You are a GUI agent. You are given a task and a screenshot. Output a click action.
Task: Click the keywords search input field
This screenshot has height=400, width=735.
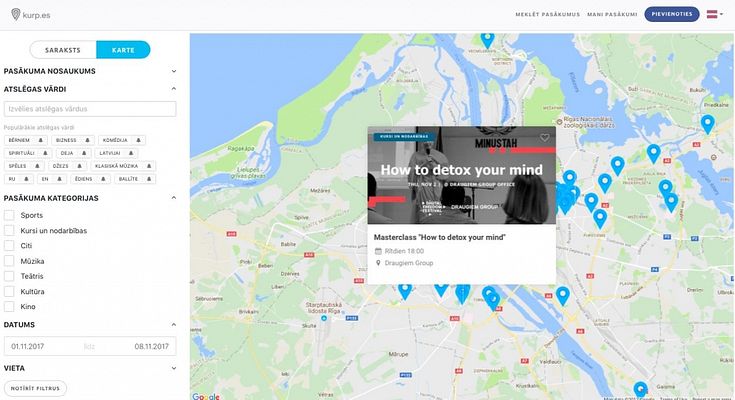click(x=90, y=109)
